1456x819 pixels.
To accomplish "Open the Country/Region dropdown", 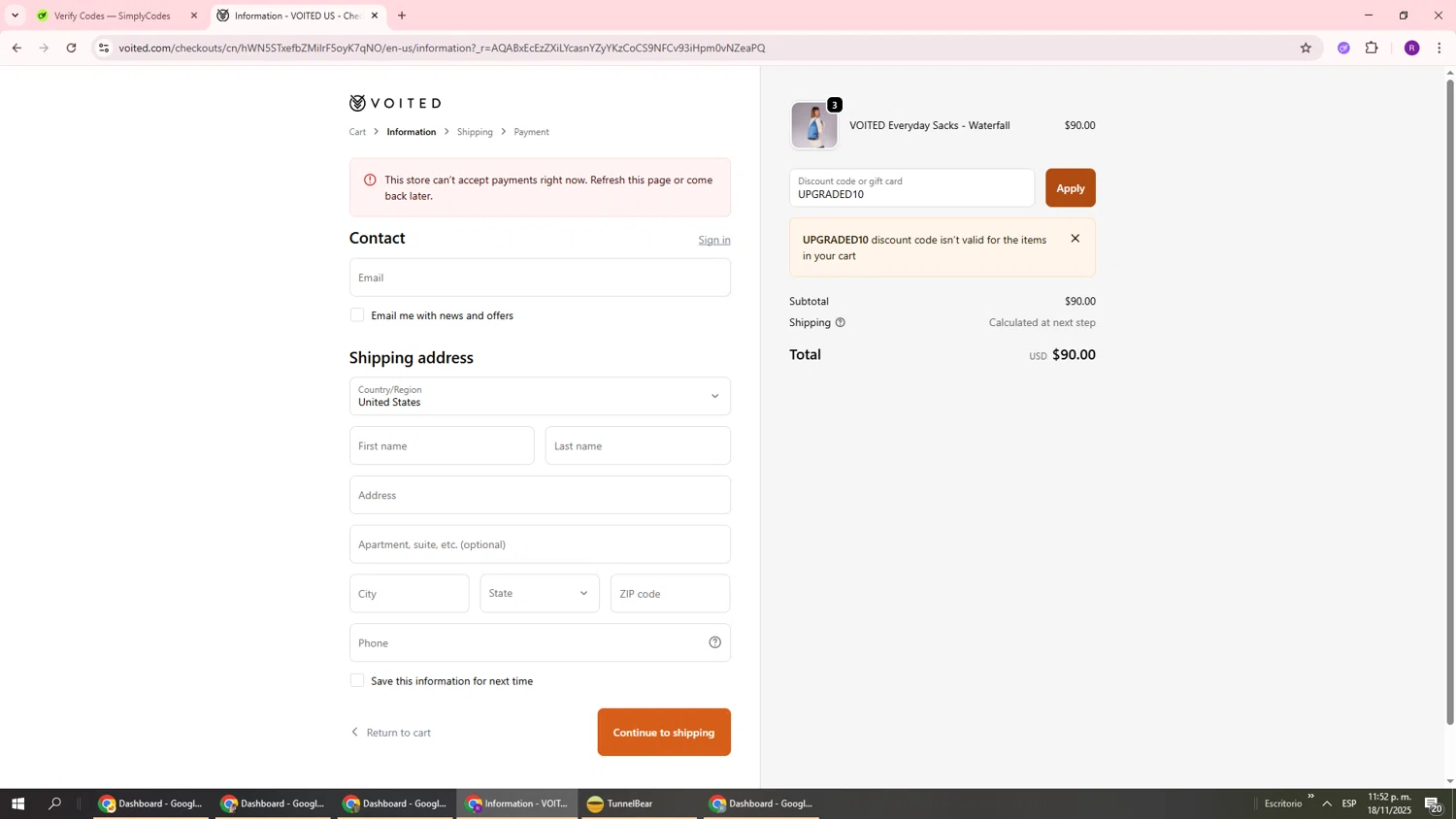I will coord(540,396).
